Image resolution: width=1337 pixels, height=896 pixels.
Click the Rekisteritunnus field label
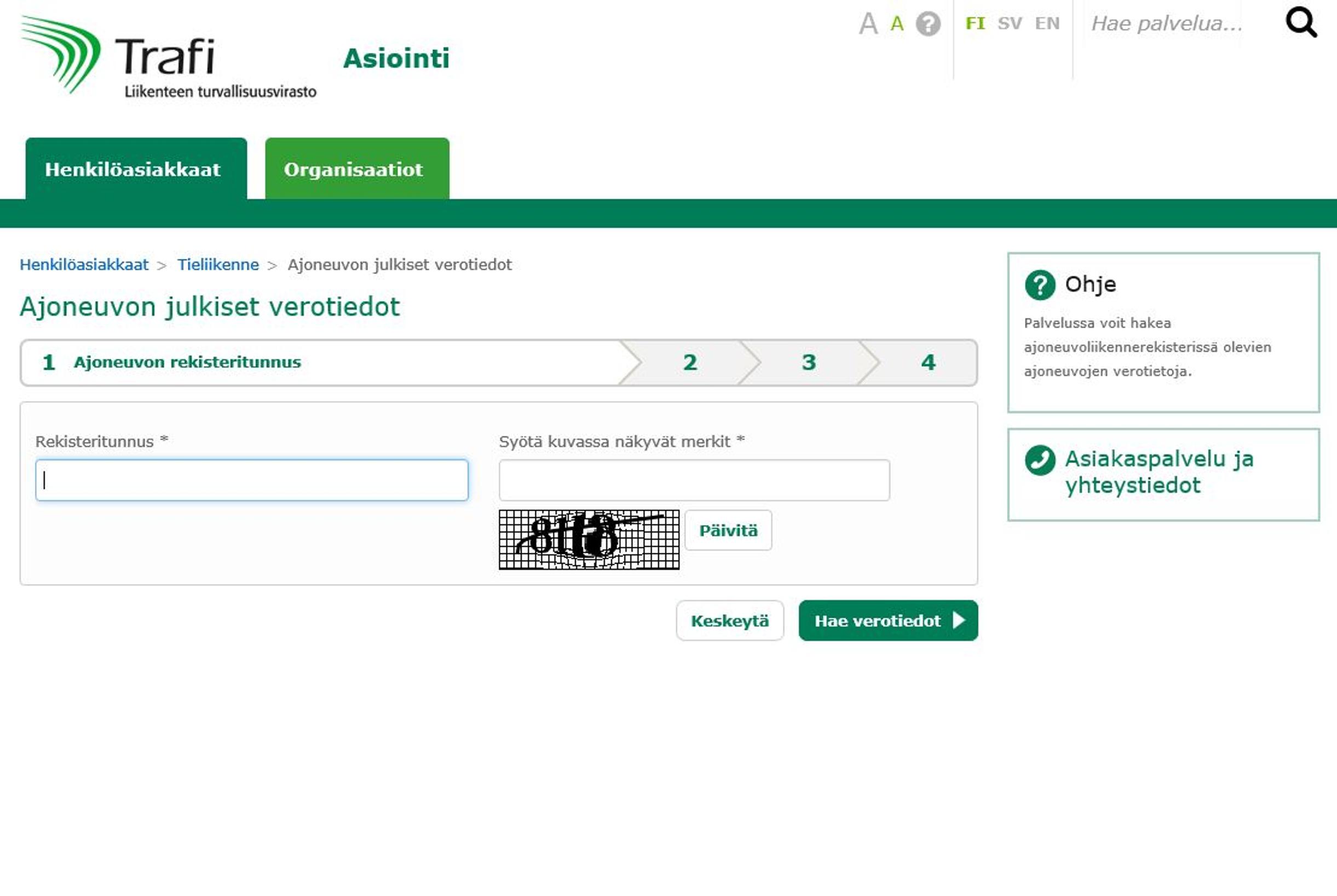pos(101,441)
